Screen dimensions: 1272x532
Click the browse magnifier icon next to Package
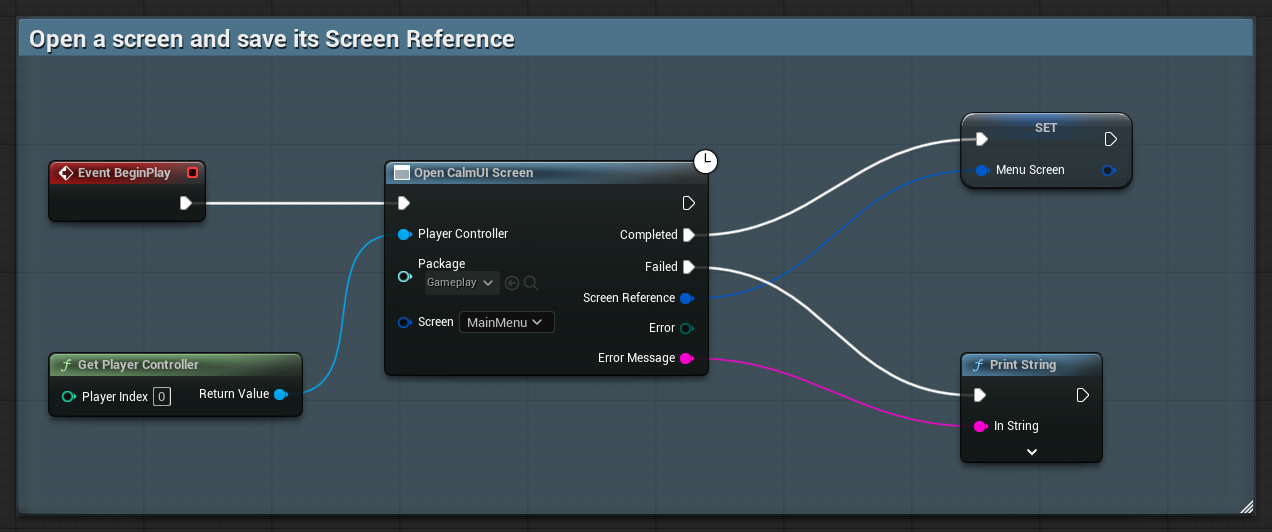(531, 283)
